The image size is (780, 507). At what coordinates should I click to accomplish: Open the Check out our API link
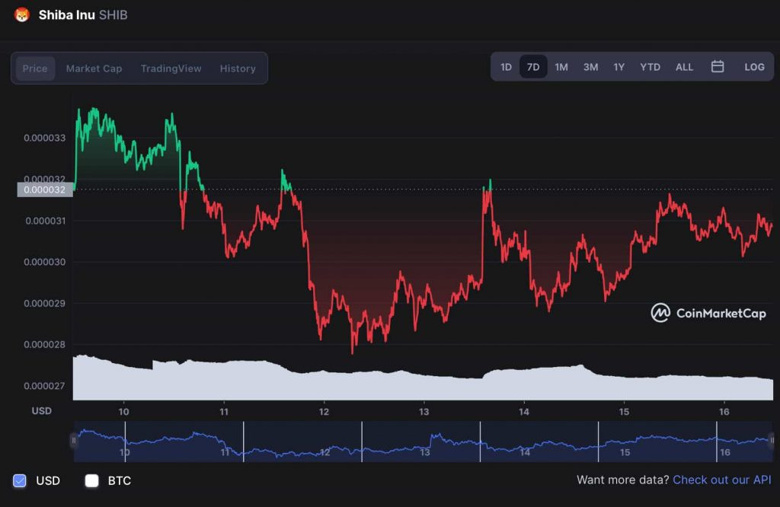pyautogui.click(x=722, y=480)
